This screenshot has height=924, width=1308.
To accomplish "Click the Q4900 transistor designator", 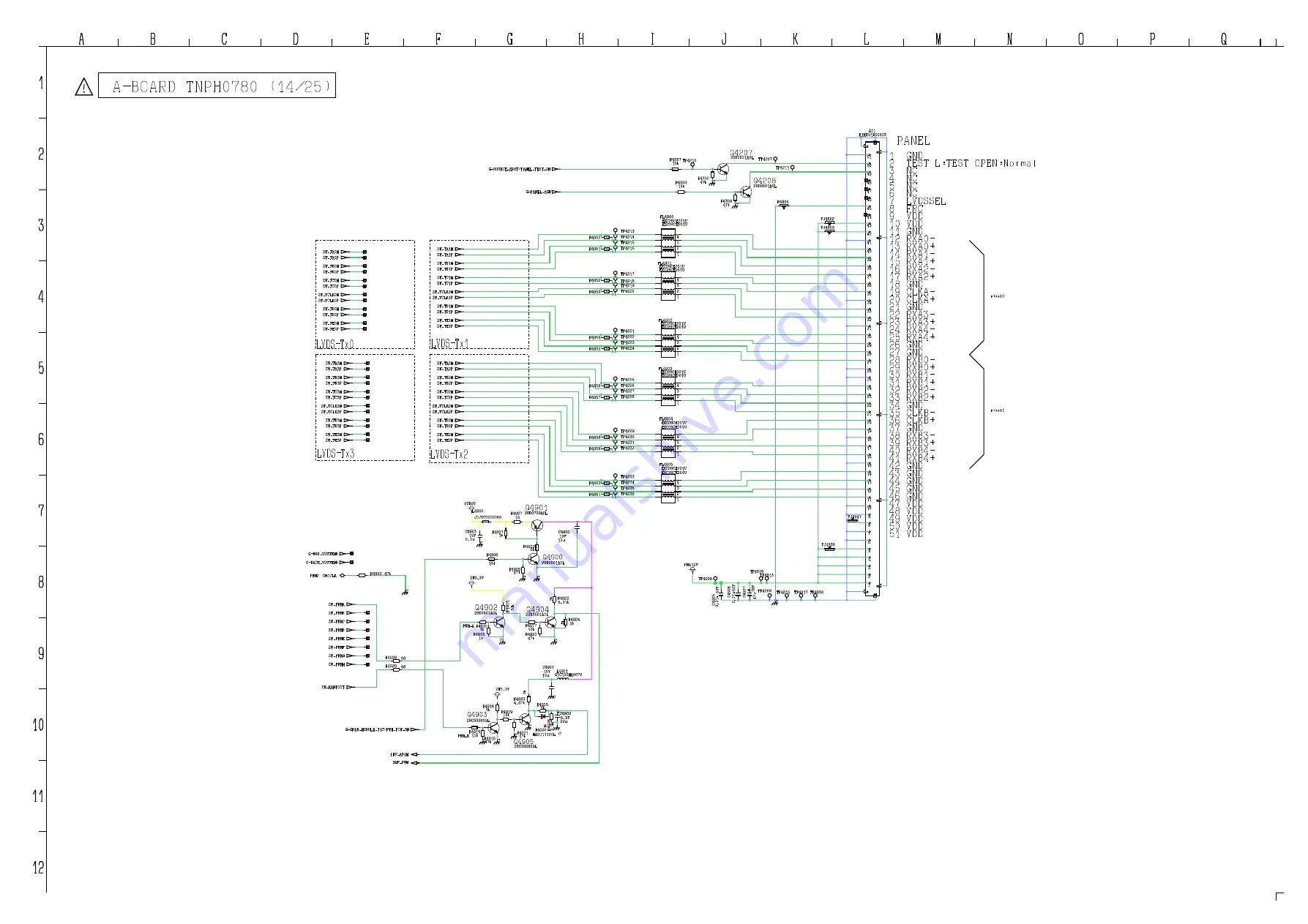I will tap(553, 557).
